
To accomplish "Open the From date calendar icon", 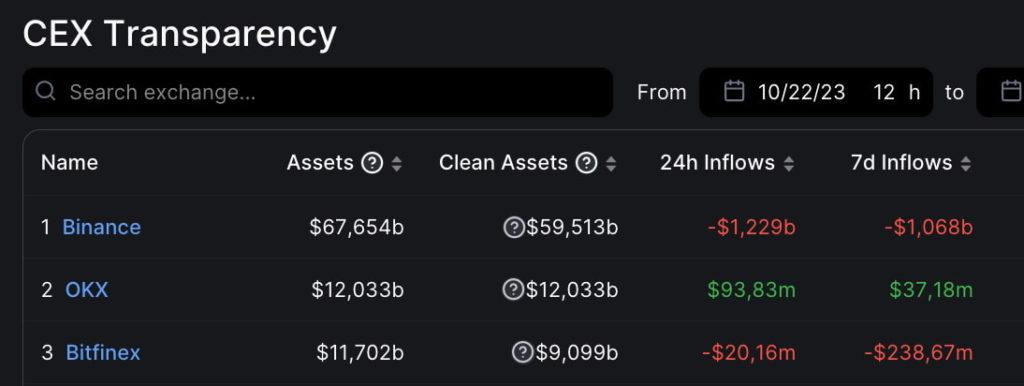I will click(x=734, y=91).
